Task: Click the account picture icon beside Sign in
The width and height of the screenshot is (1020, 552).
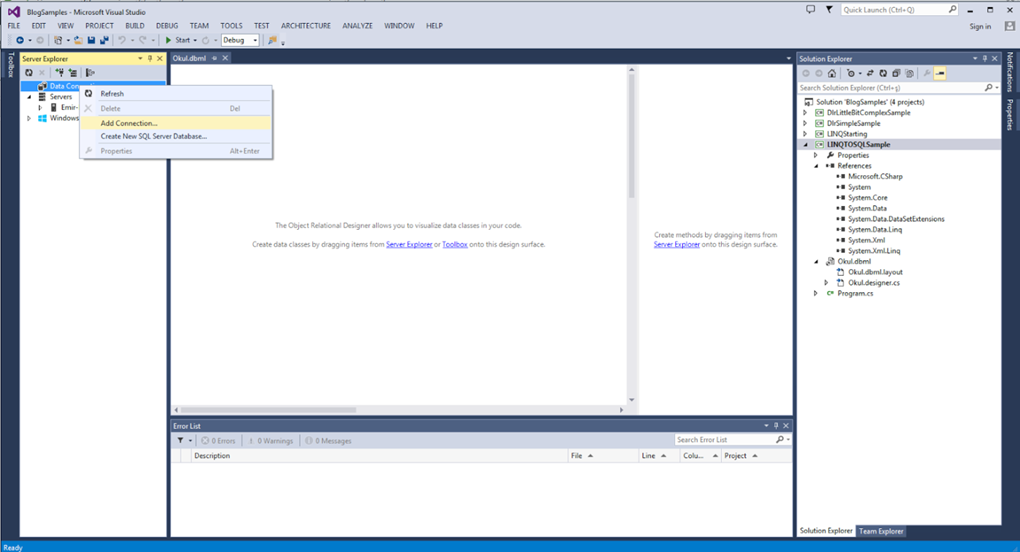Action: 1010,26
